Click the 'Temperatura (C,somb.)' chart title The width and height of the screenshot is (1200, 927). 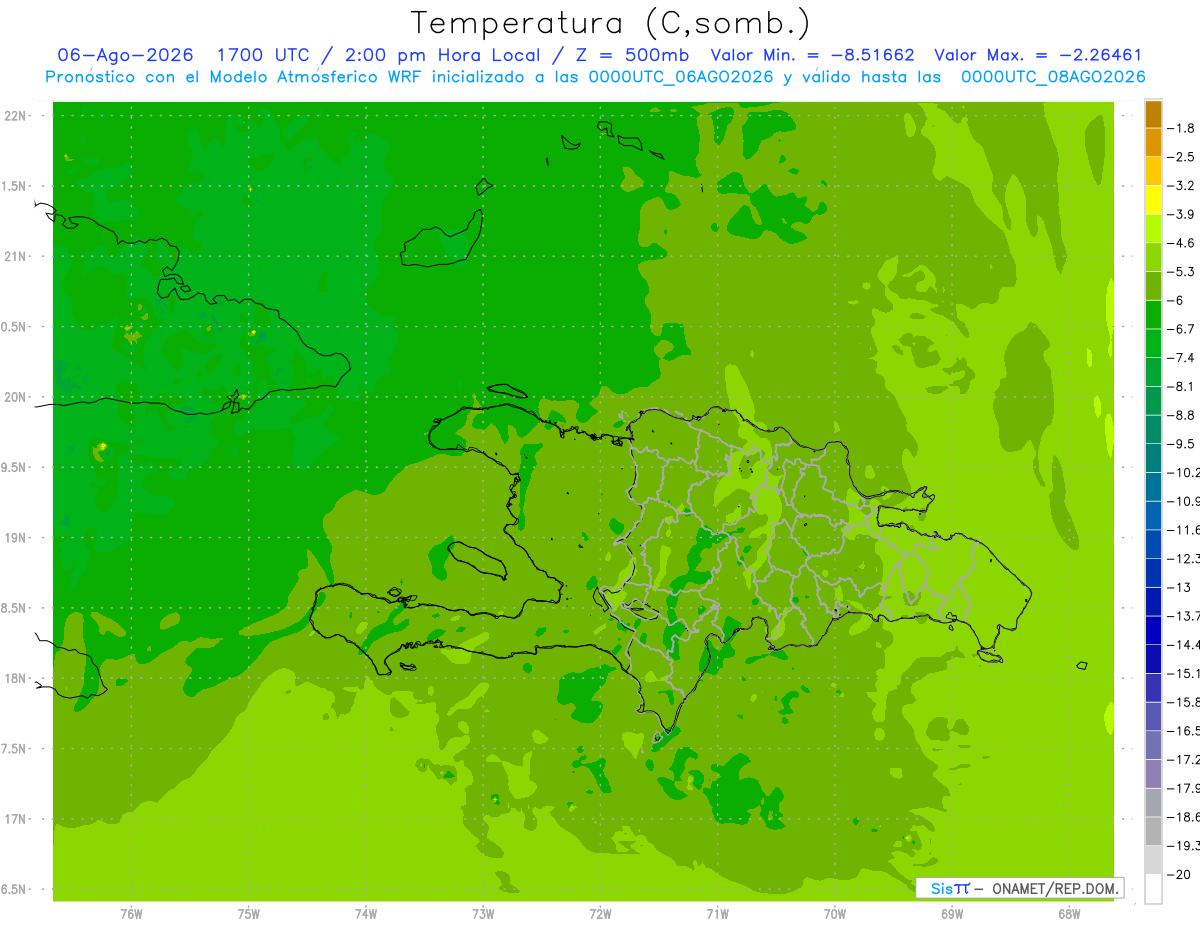click(x=611, y=24)
